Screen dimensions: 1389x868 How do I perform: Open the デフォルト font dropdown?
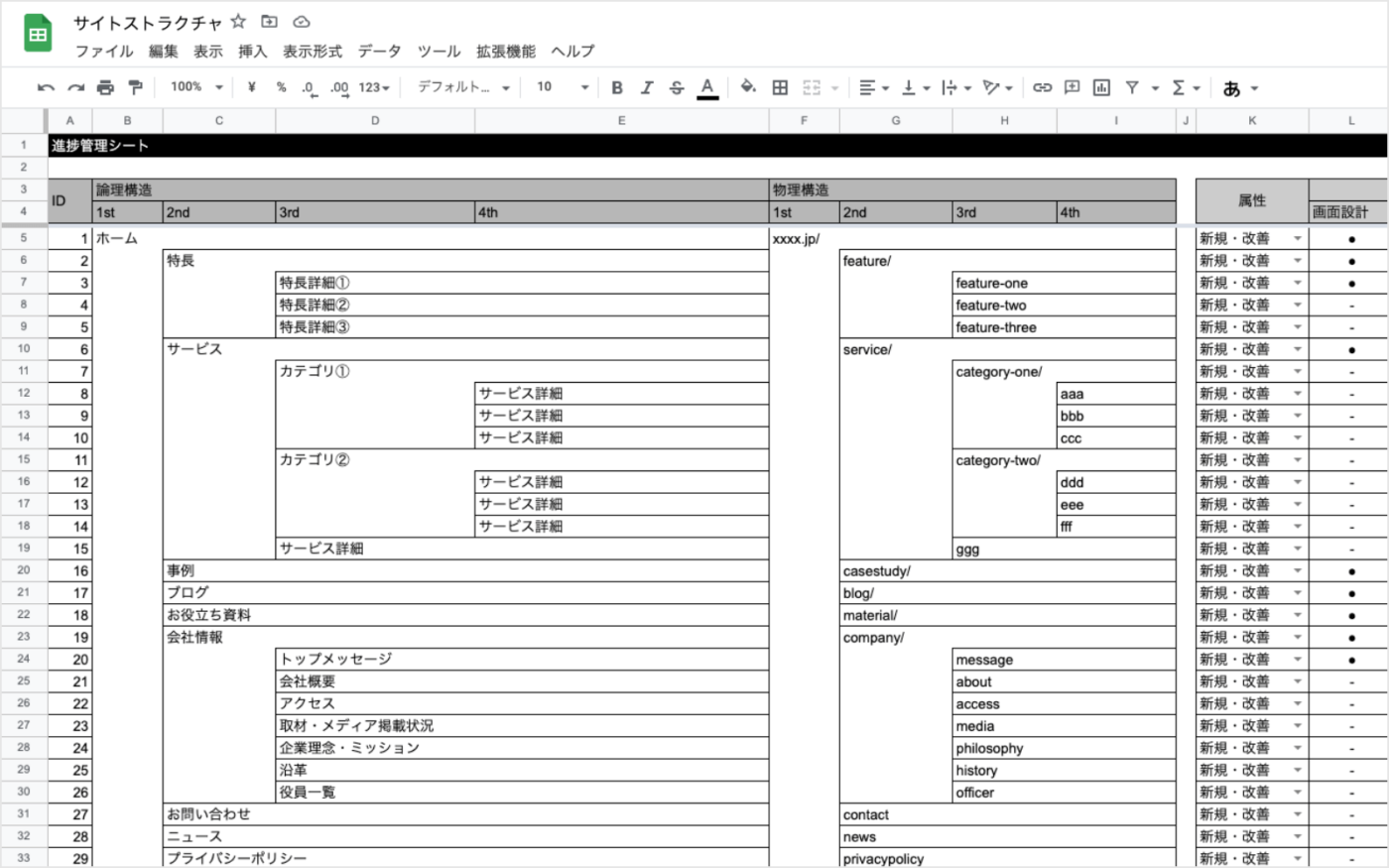coord(463,87)
